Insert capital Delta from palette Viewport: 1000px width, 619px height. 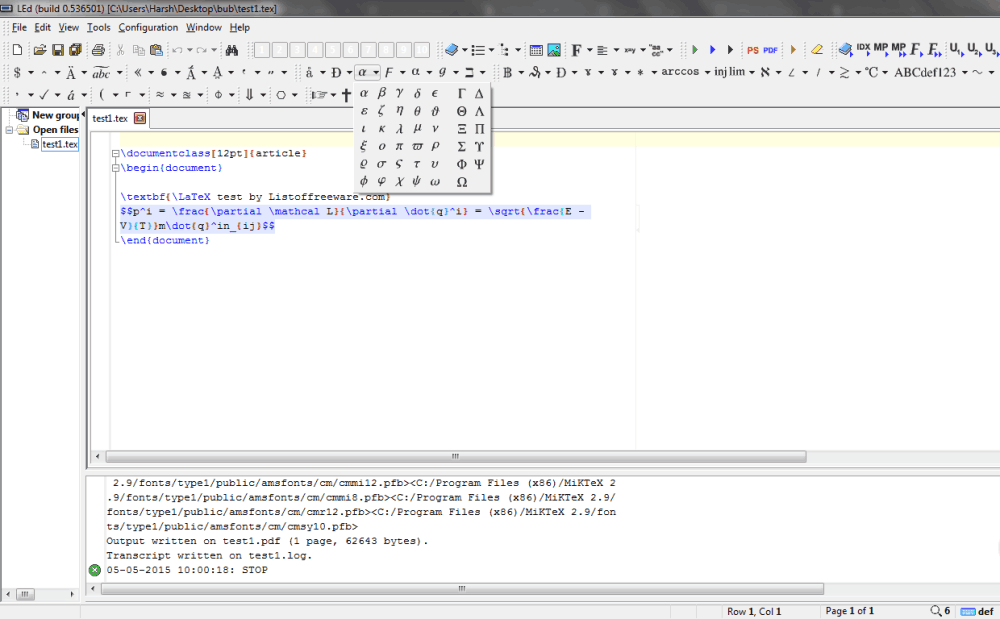[x=479, y=93]
